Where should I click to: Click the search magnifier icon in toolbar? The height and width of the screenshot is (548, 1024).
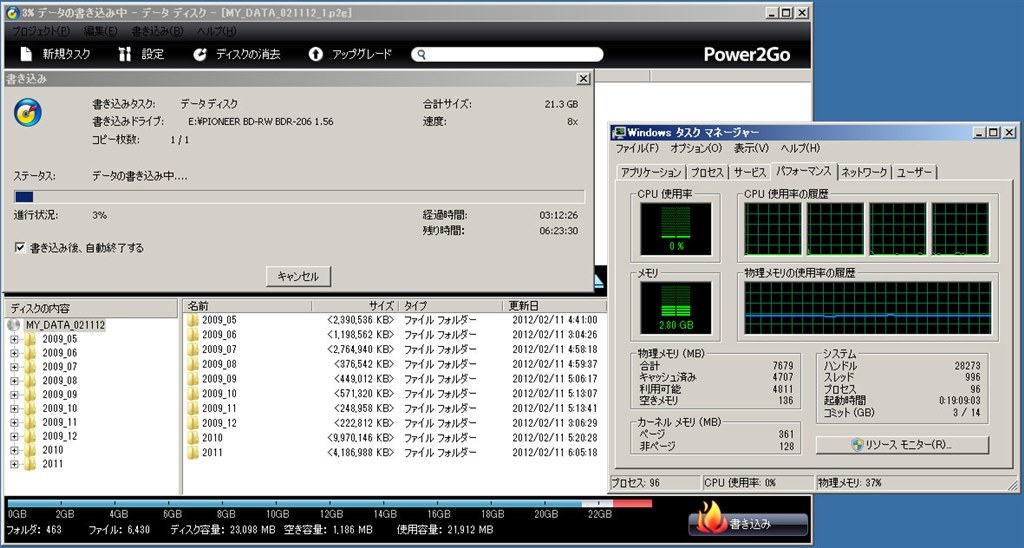[422, 55]
